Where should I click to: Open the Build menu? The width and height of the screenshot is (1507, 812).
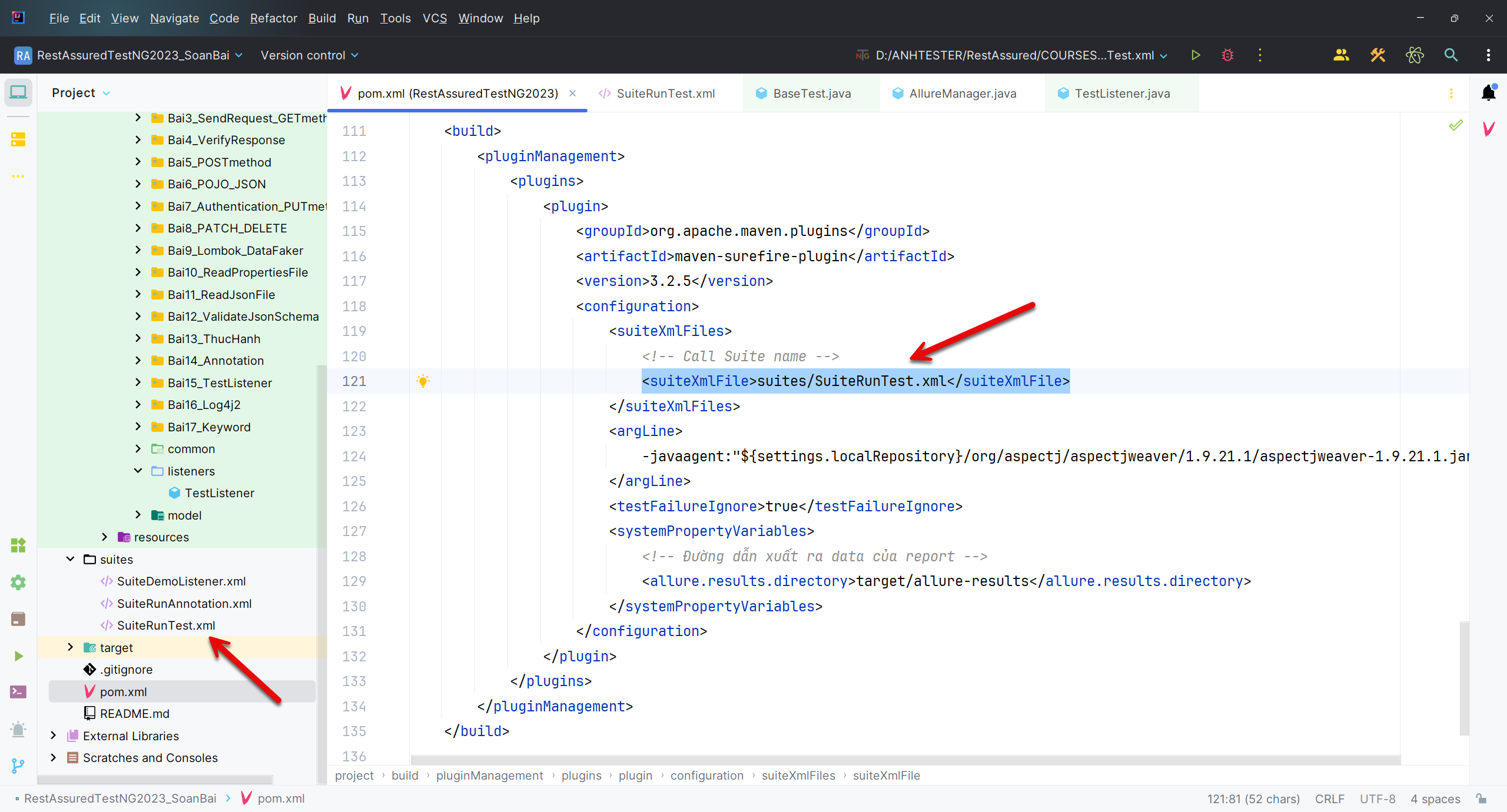(322, 18)
